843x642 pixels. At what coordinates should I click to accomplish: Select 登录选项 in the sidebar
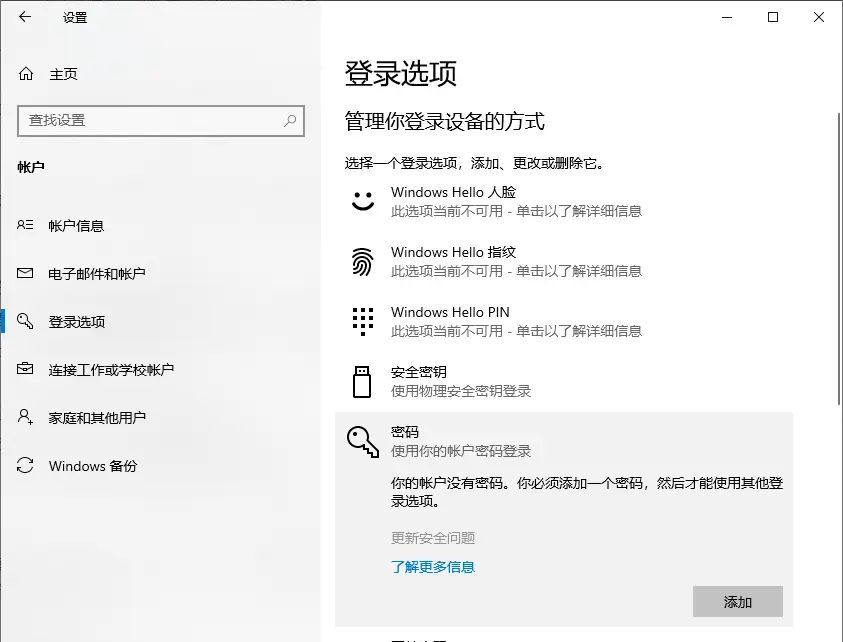coord(161,322)
